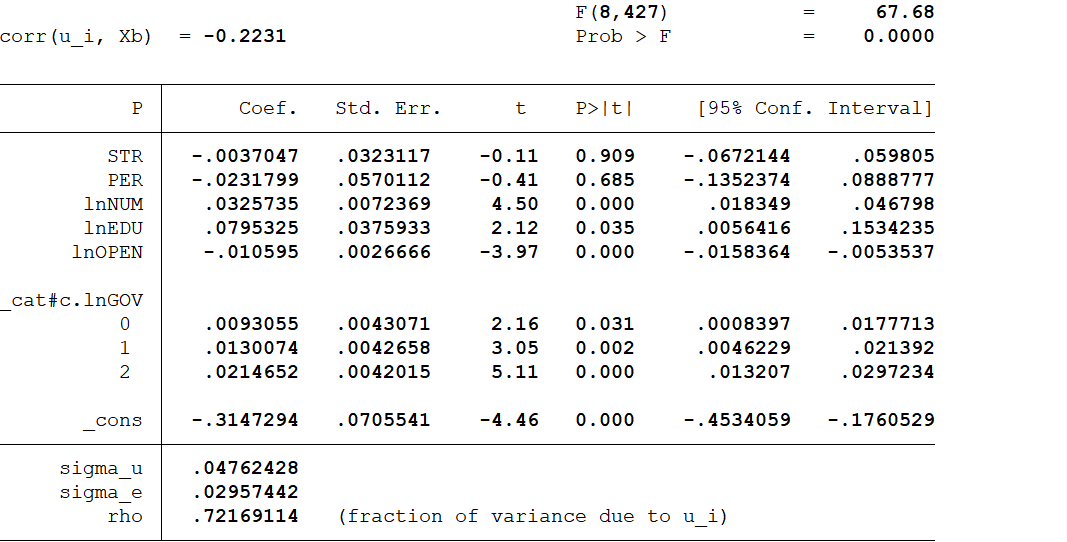Click the _cat#c.lnGOV interaction label
Viewport: 1067px width, 542px height.
pyautogui.click(x=71, y=300)
